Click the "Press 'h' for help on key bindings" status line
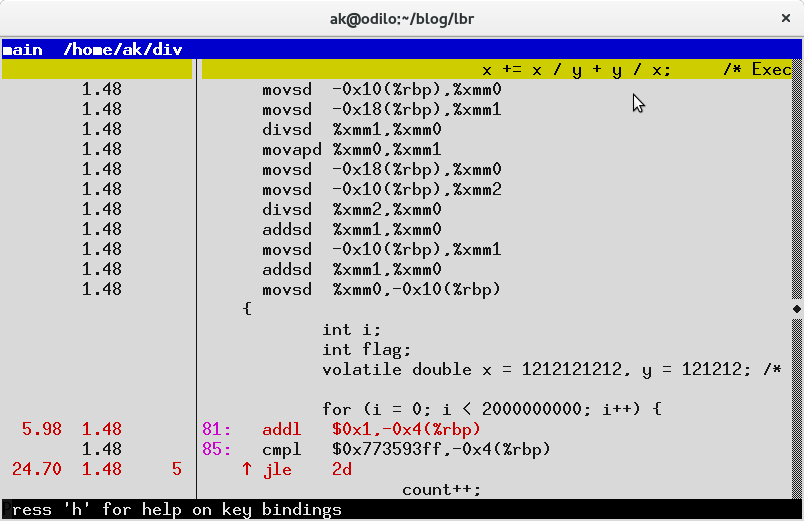 172,510
